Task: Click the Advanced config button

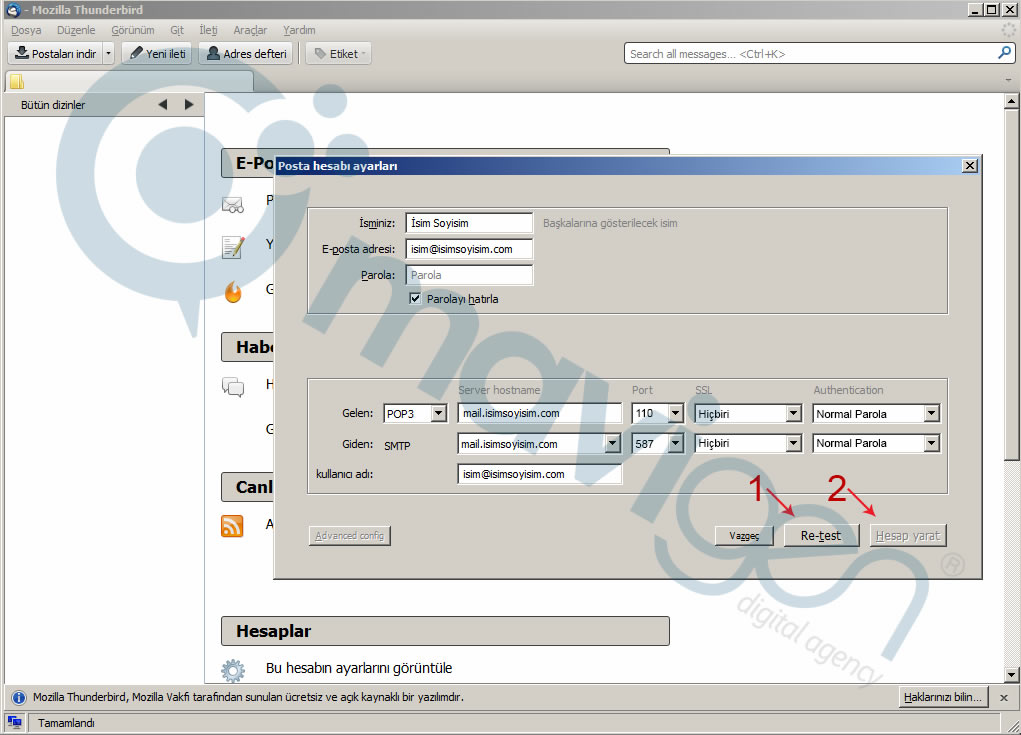Action: (x=350, y=536)
